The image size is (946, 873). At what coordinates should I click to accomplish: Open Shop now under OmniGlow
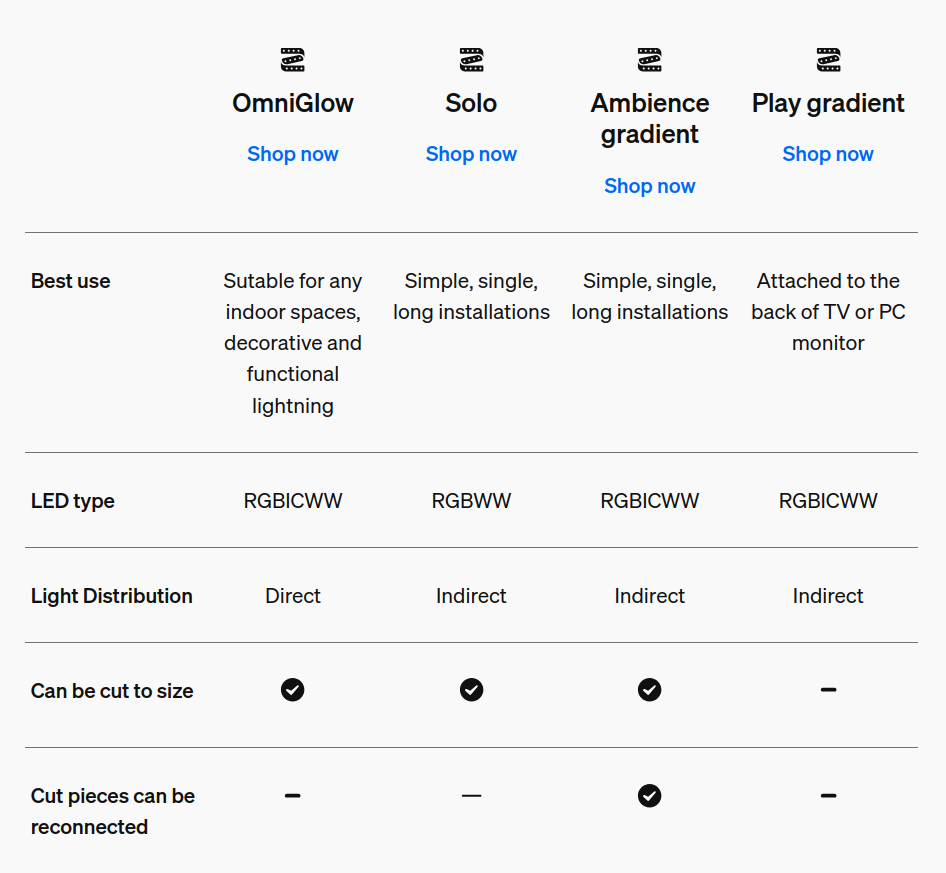(293, 154)
